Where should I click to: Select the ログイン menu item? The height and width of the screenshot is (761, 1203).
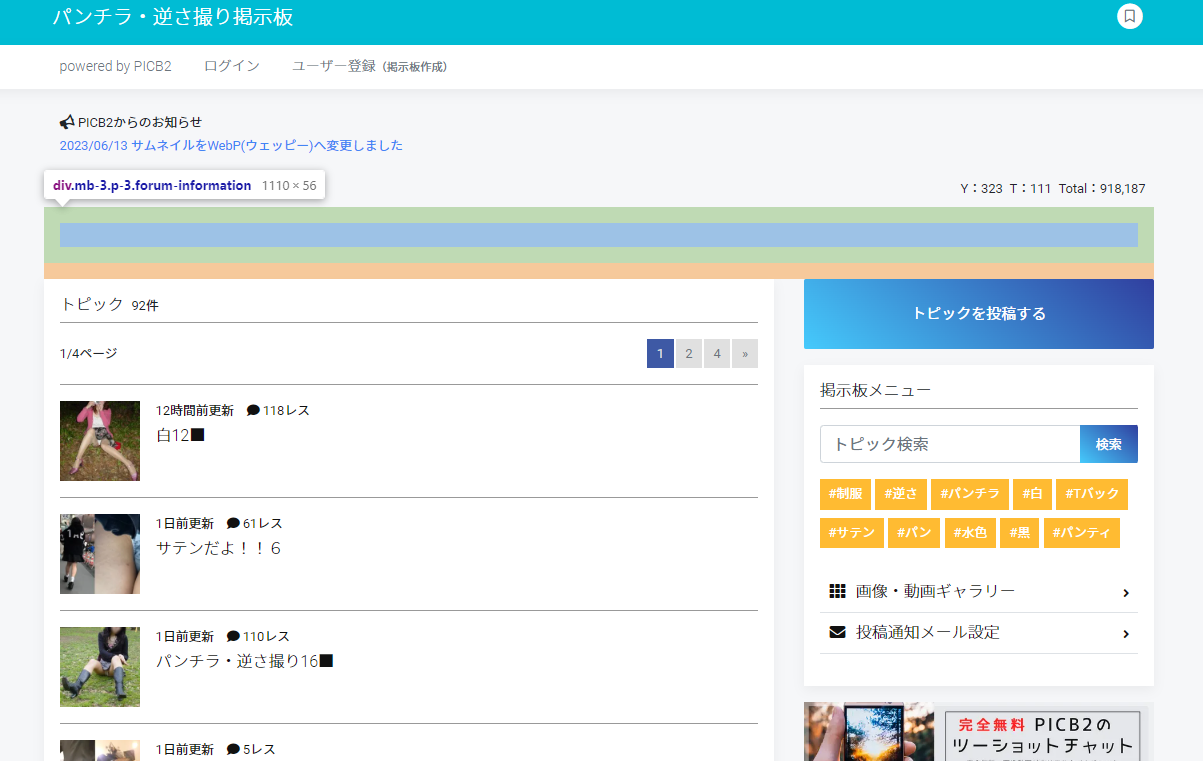coord(231,65)
